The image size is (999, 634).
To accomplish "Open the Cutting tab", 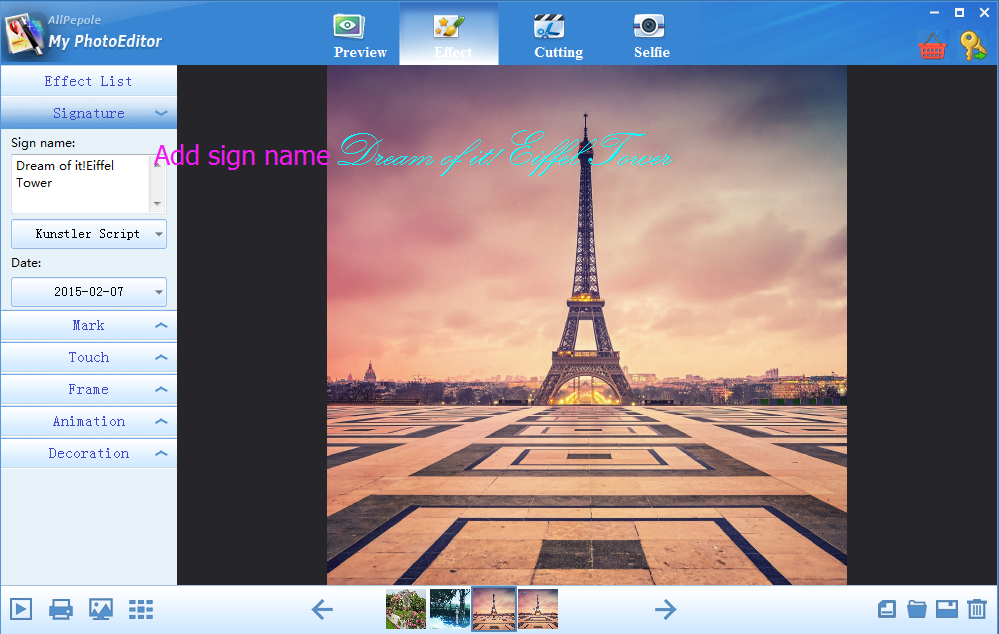I will 558,36.
